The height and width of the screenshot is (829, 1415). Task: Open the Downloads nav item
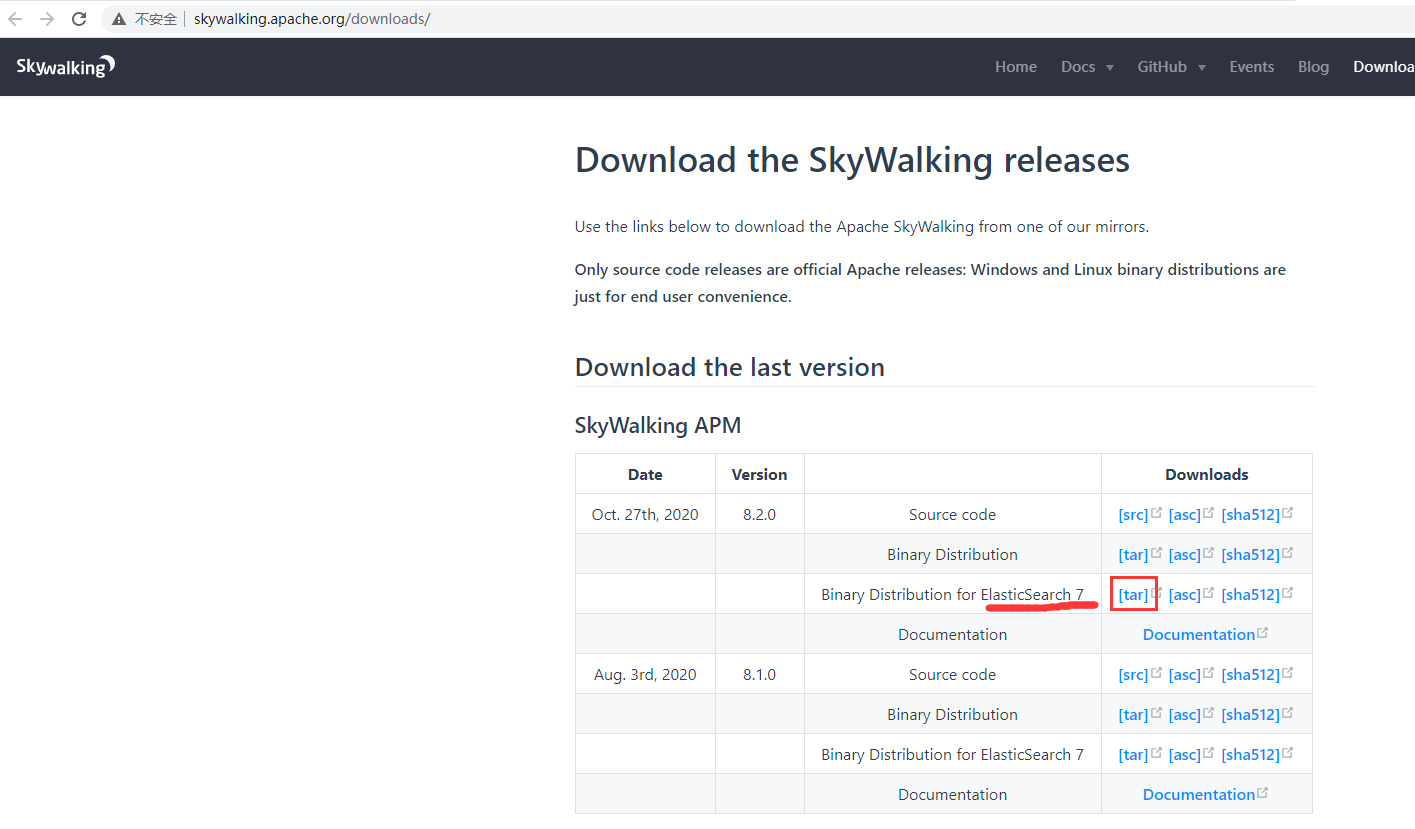click(1384, 67)
